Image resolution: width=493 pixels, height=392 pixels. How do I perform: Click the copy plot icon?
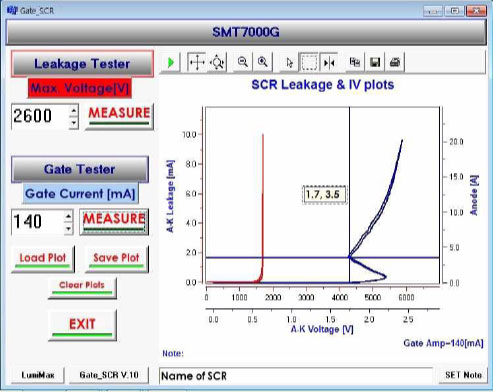(x=355, y=62)
